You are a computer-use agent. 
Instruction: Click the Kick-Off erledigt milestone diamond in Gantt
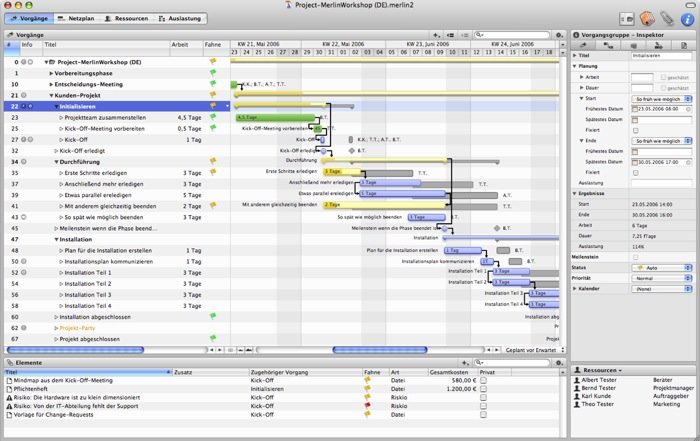pos(351,150)
